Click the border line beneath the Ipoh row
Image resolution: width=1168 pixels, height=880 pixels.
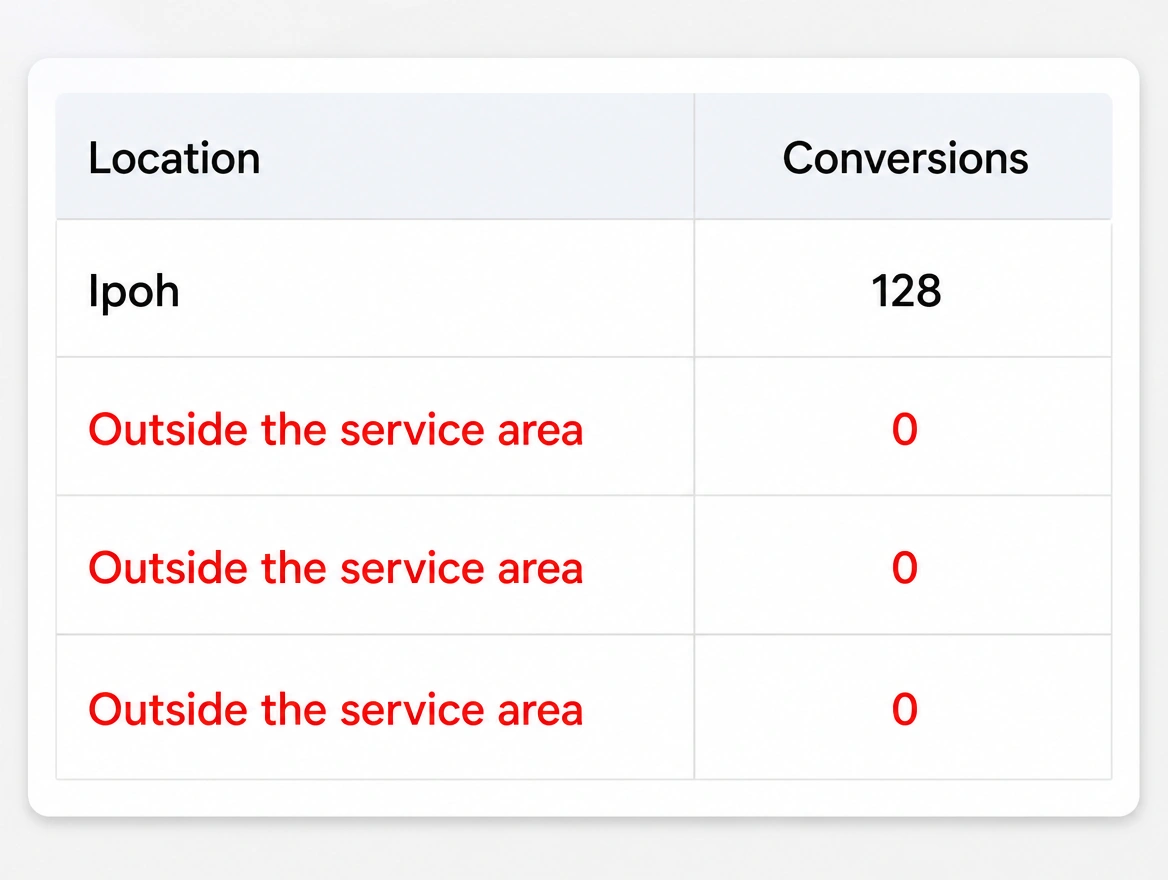[x=584, y=357]
